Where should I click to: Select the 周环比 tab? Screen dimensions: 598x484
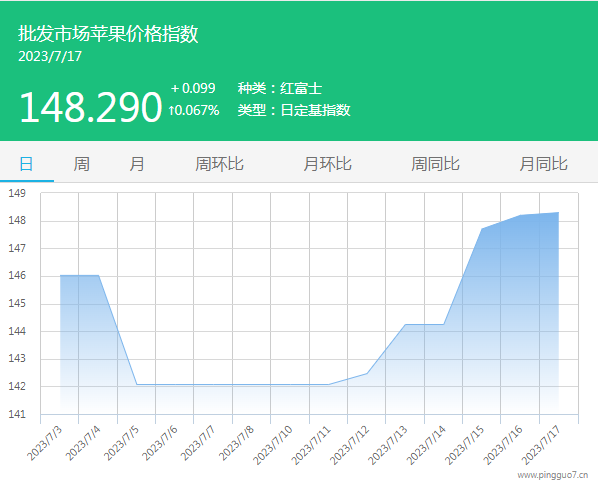219,164
